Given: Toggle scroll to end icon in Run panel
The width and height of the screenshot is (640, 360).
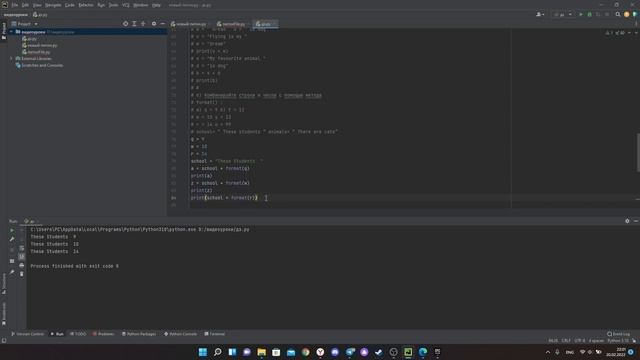Looking at the screenshot, I should 22,257.
